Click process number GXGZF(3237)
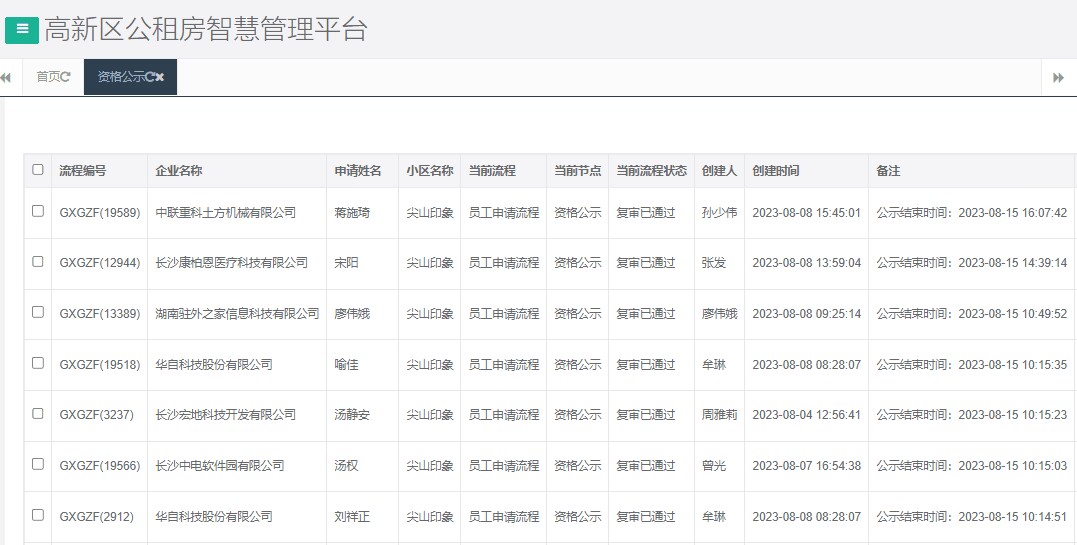This screenshot has width=1077, height=545. pyautogui.click(x=96, y=414)
